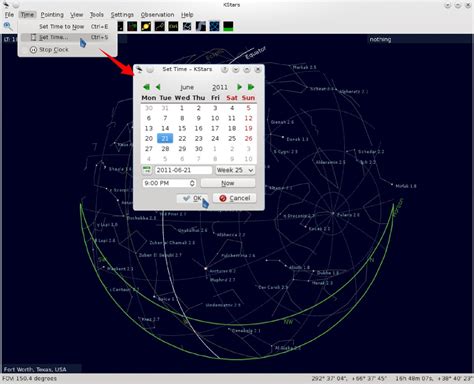474x384 pixels.
Task: Open June month selector in calendar
Action: [x=187, y=87]
